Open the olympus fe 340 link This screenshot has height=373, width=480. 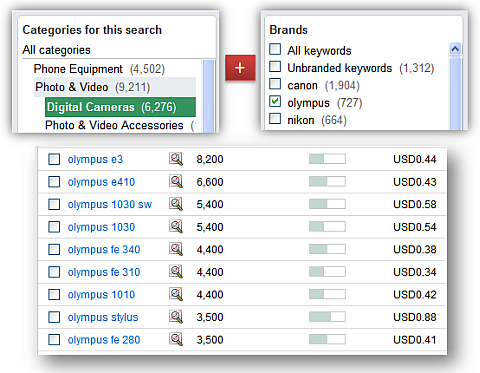click(x=104, y=249)
